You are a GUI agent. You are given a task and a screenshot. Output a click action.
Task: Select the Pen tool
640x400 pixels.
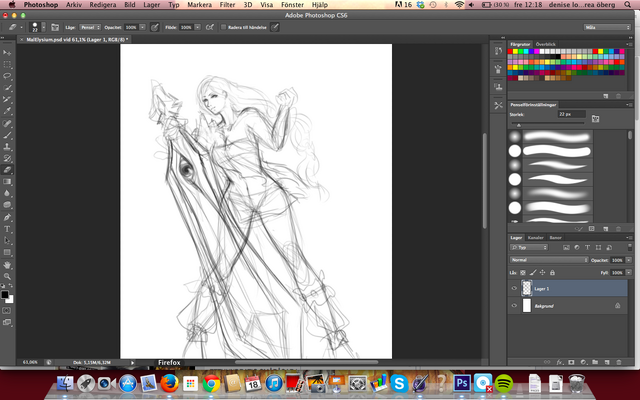click(7, 217)
